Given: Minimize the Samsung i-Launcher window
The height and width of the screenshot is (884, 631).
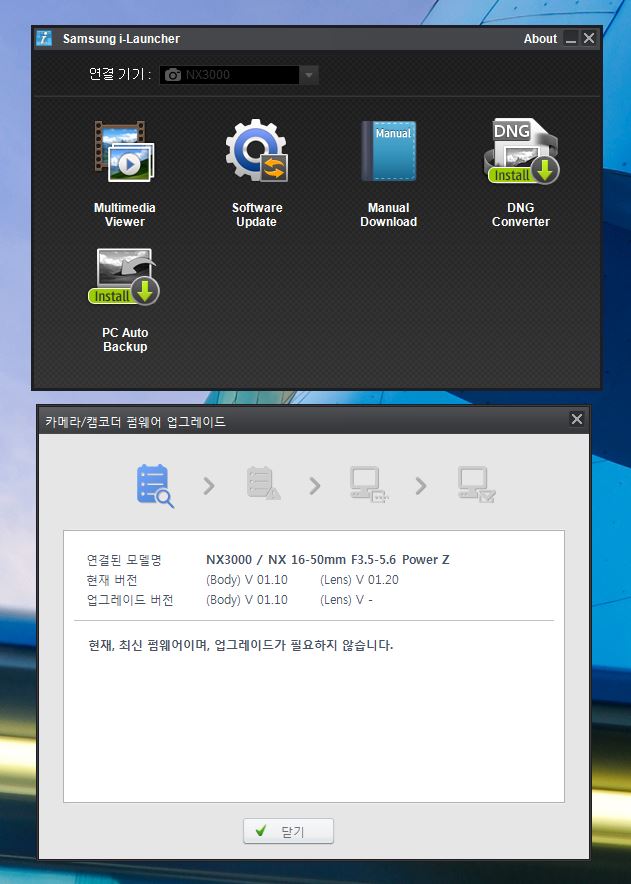Looking at the screenshot, I should click(570, 39).
